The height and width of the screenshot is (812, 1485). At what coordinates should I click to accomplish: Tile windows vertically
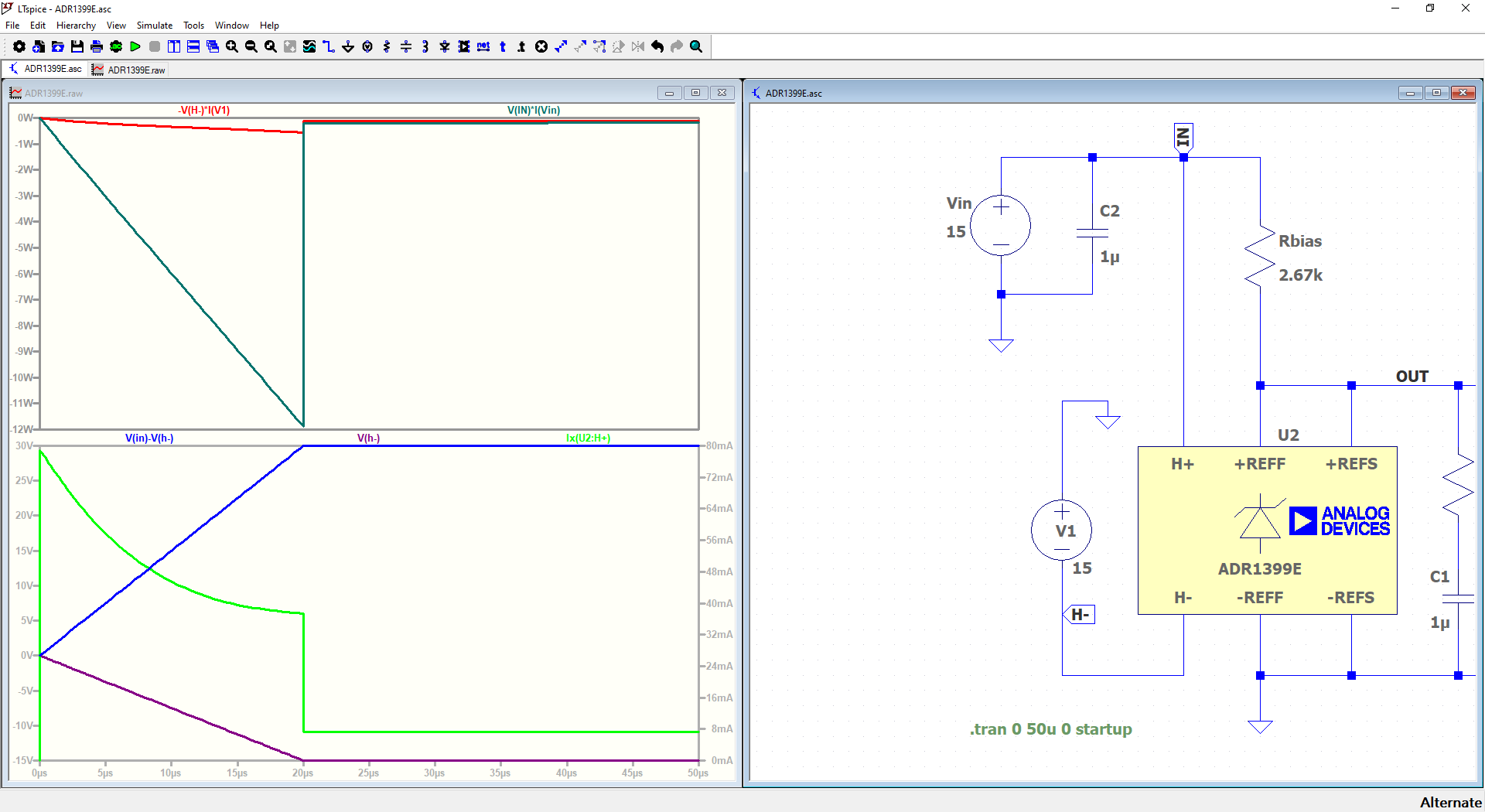[174, 46]
